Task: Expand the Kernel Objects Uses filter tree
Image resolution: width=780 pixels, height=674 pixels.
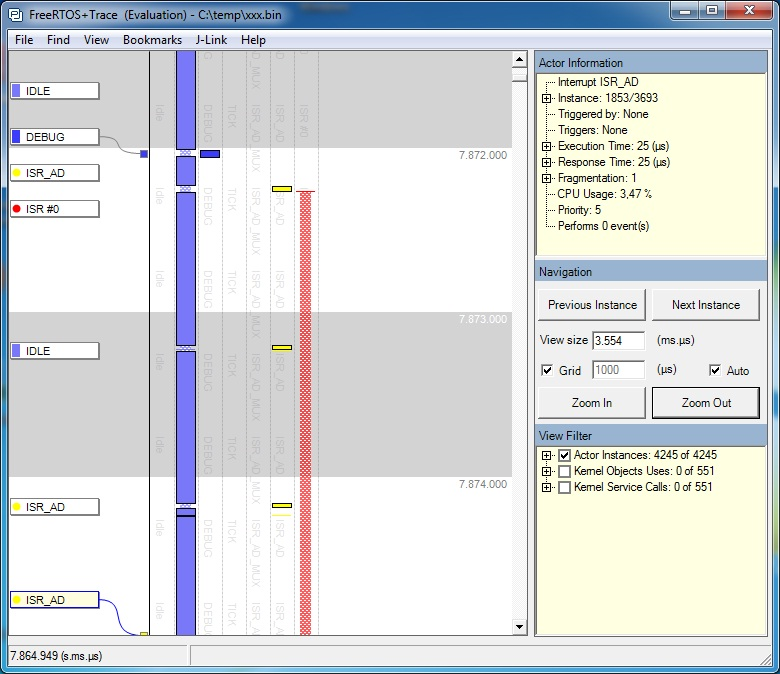Action: 546,471
